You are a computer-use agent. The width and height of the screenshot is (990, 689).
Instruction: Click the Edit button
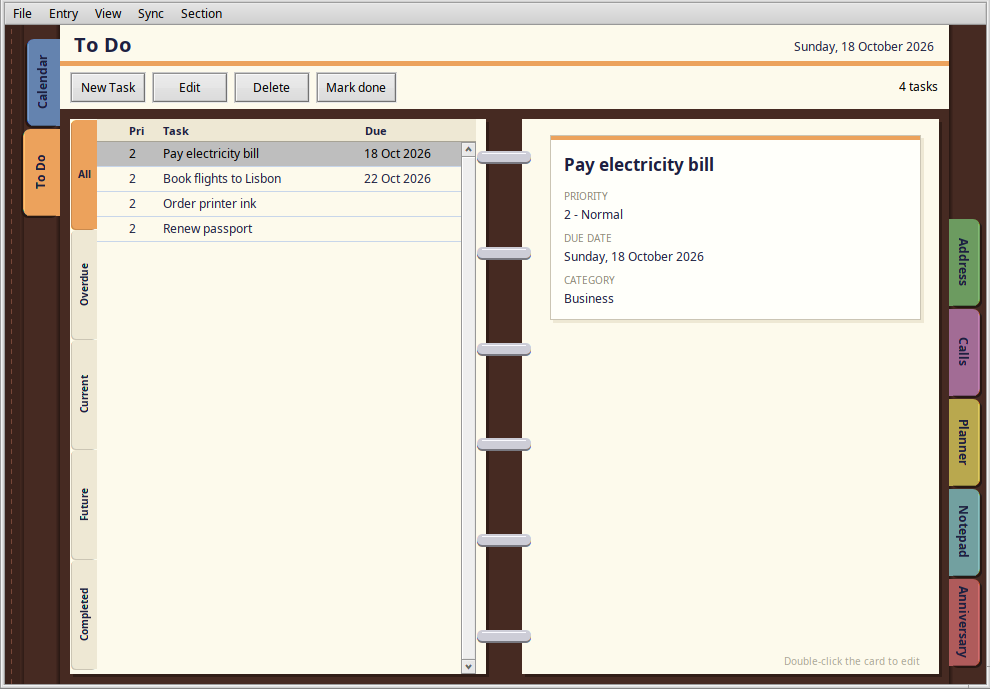[x=189, y=87]
